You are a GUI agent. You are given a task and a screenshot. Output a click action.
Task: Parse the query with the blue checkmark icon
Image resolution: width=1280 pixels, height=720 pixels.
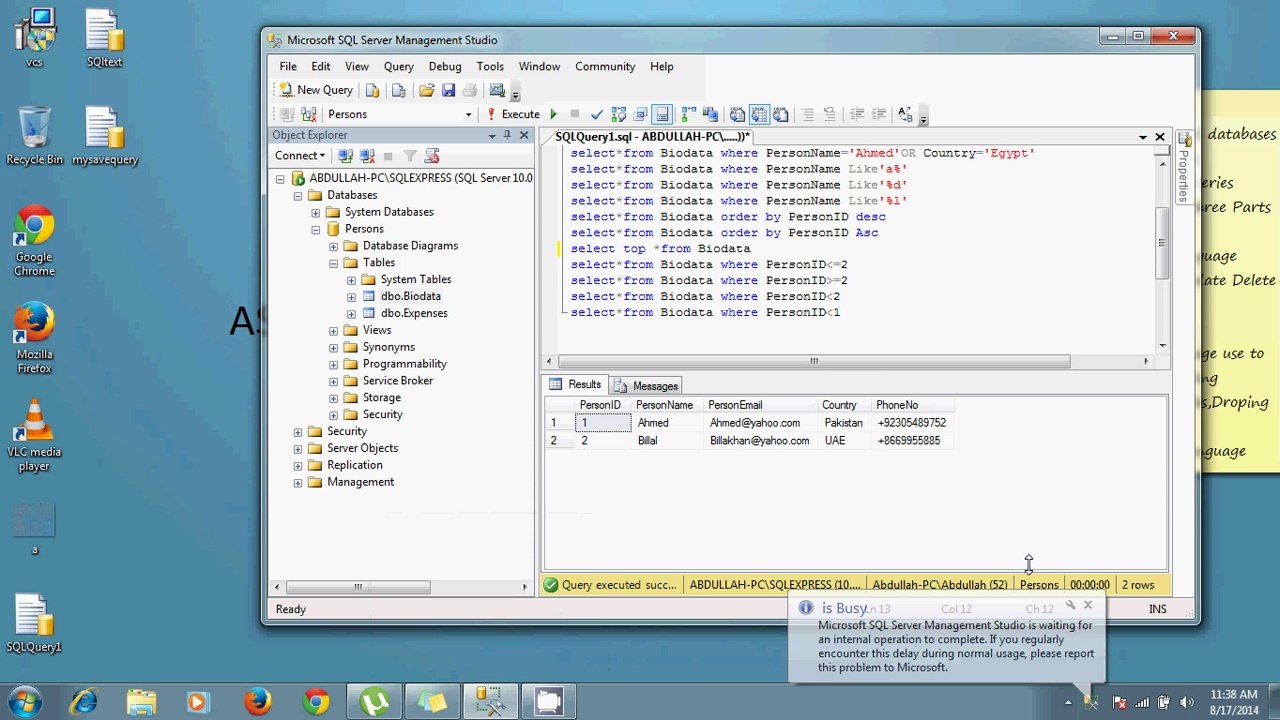pyautogui.click(x=597, y=114)
